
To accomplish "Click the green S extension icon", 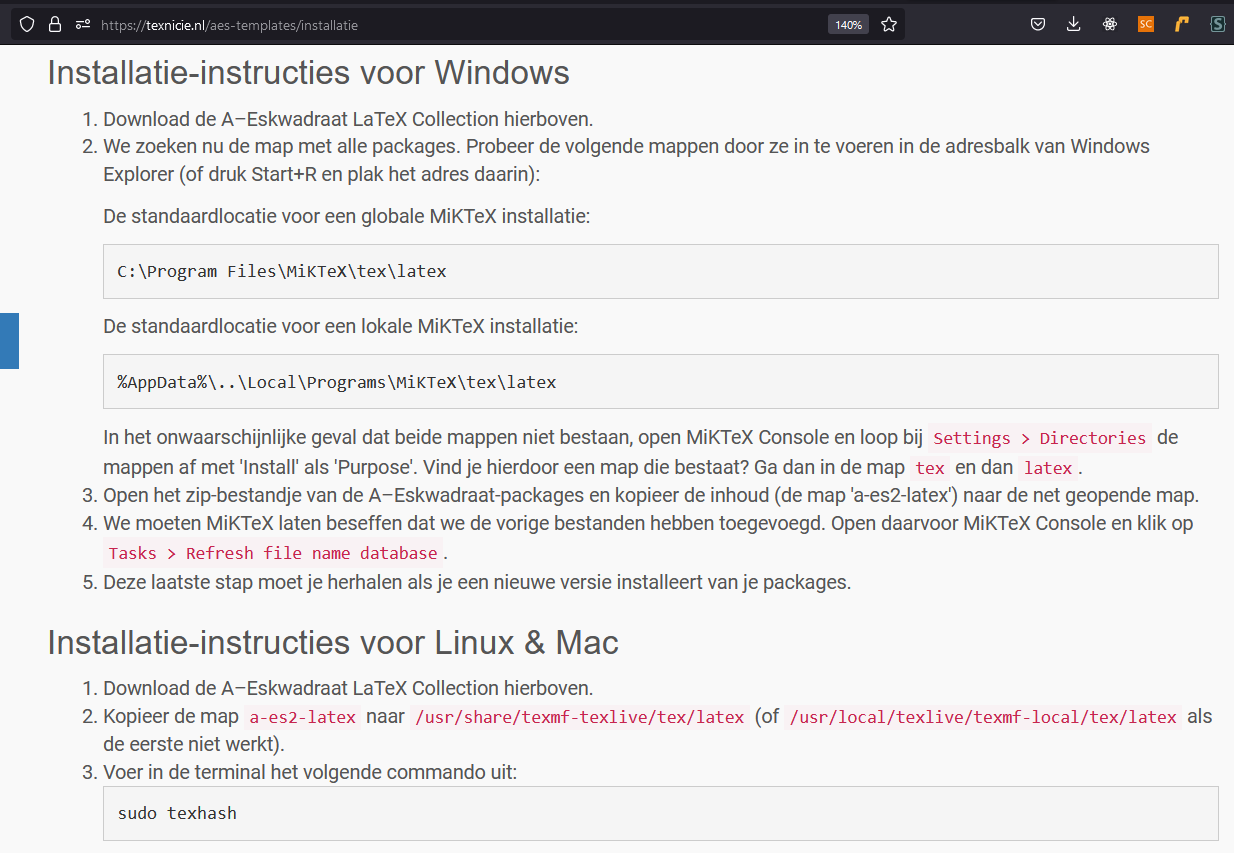I will (1218, 25).
